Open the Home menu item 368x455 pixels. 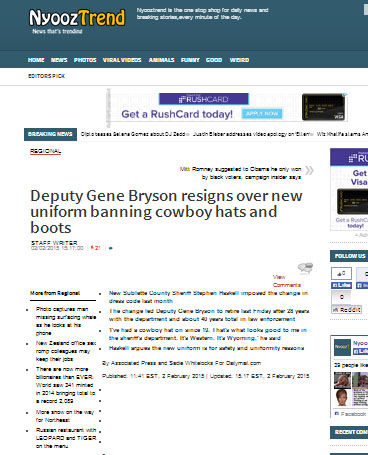point(36,60)
